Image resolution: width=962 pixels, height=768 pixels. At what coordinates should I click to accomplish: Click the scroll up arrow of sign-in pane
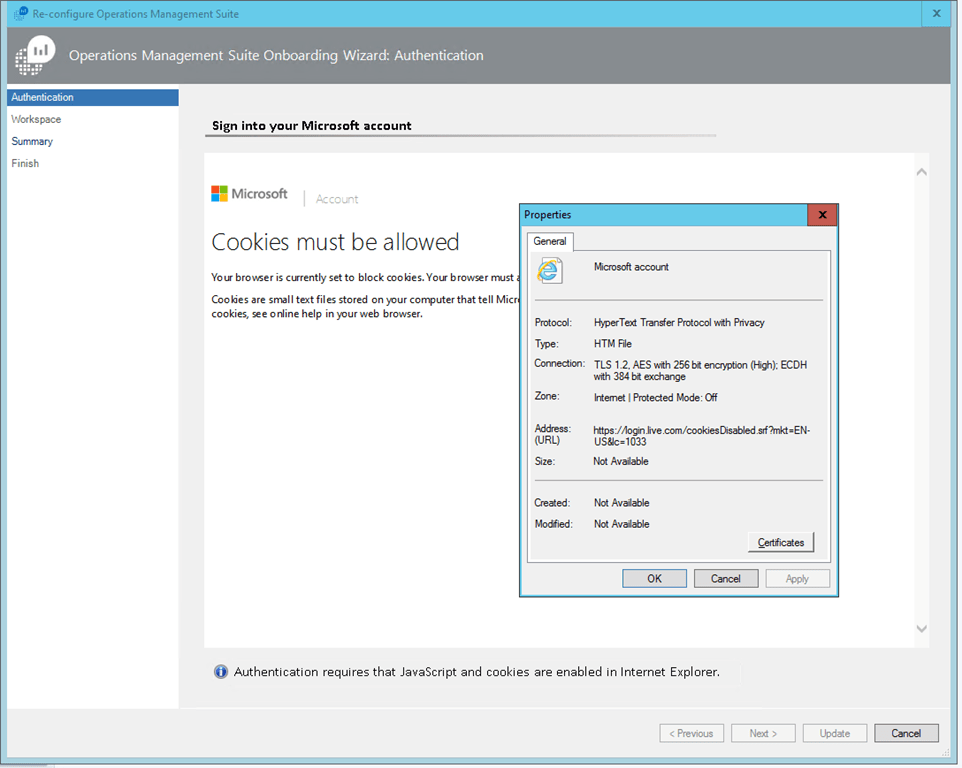tap(922, 172)
